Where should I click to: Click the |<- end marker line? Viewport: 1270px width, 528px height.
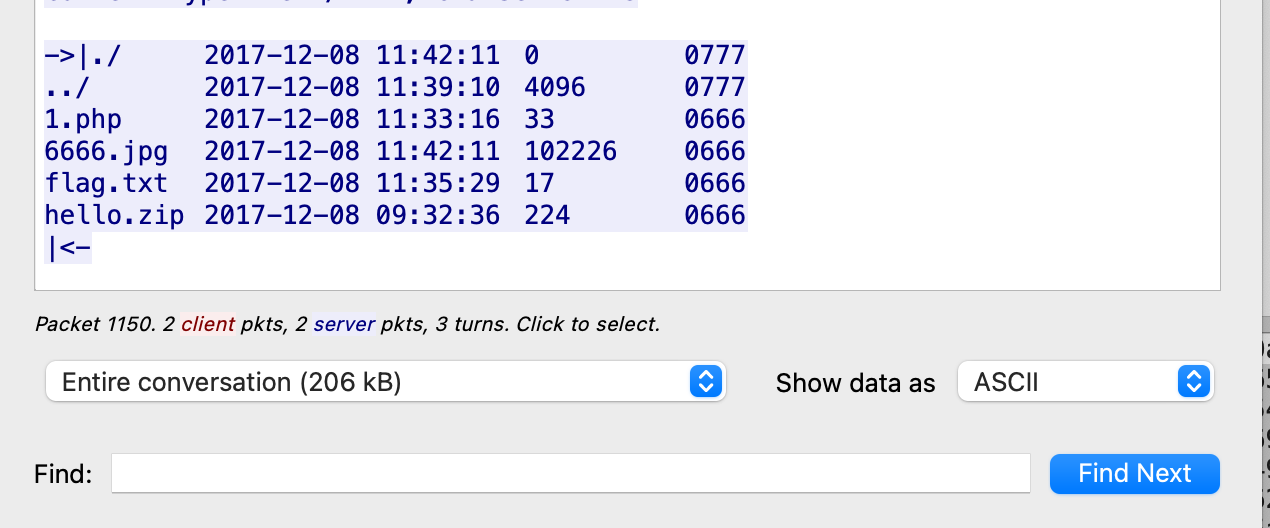68,248
